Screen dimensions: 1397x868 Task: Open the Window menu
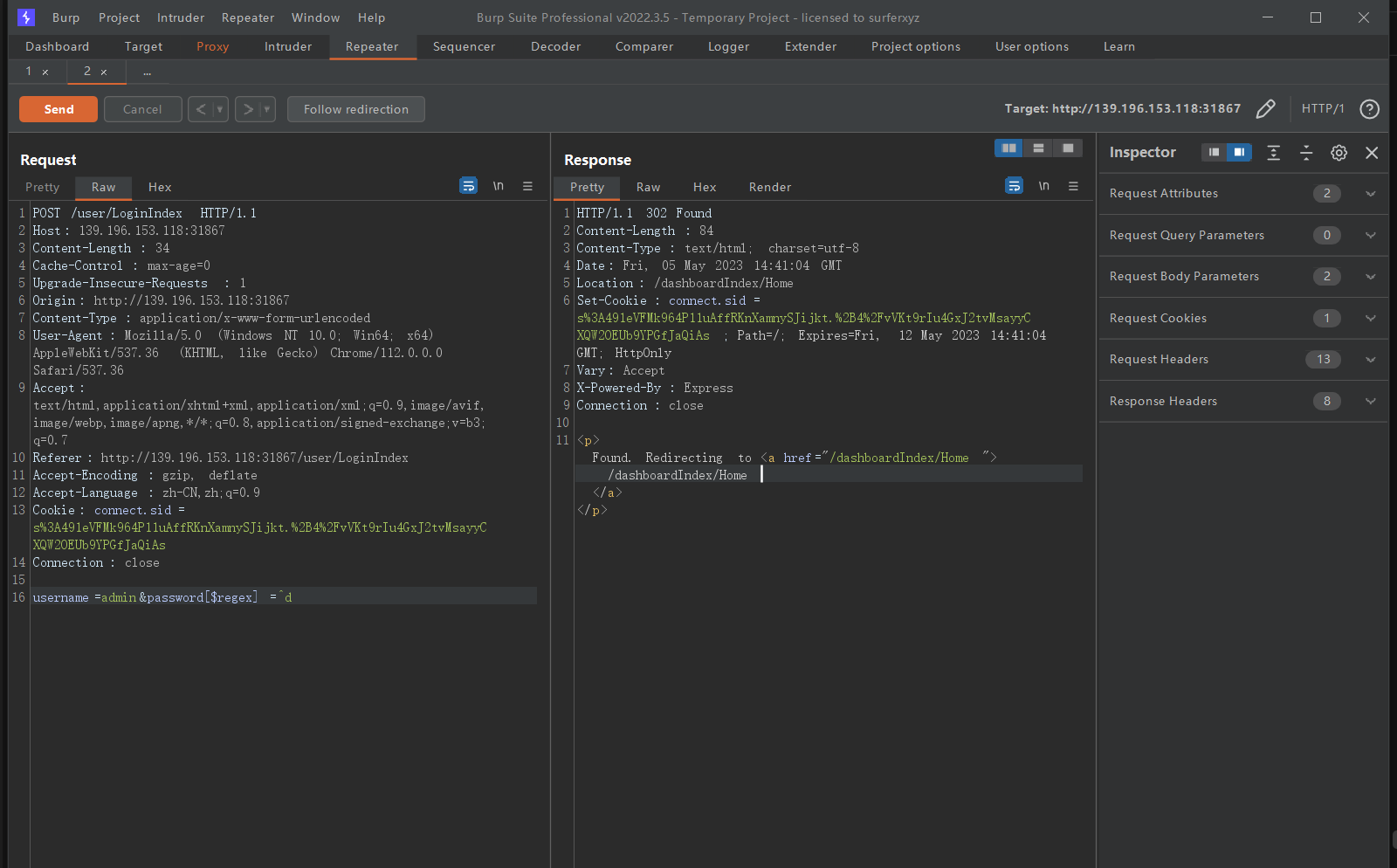[315, 17]
